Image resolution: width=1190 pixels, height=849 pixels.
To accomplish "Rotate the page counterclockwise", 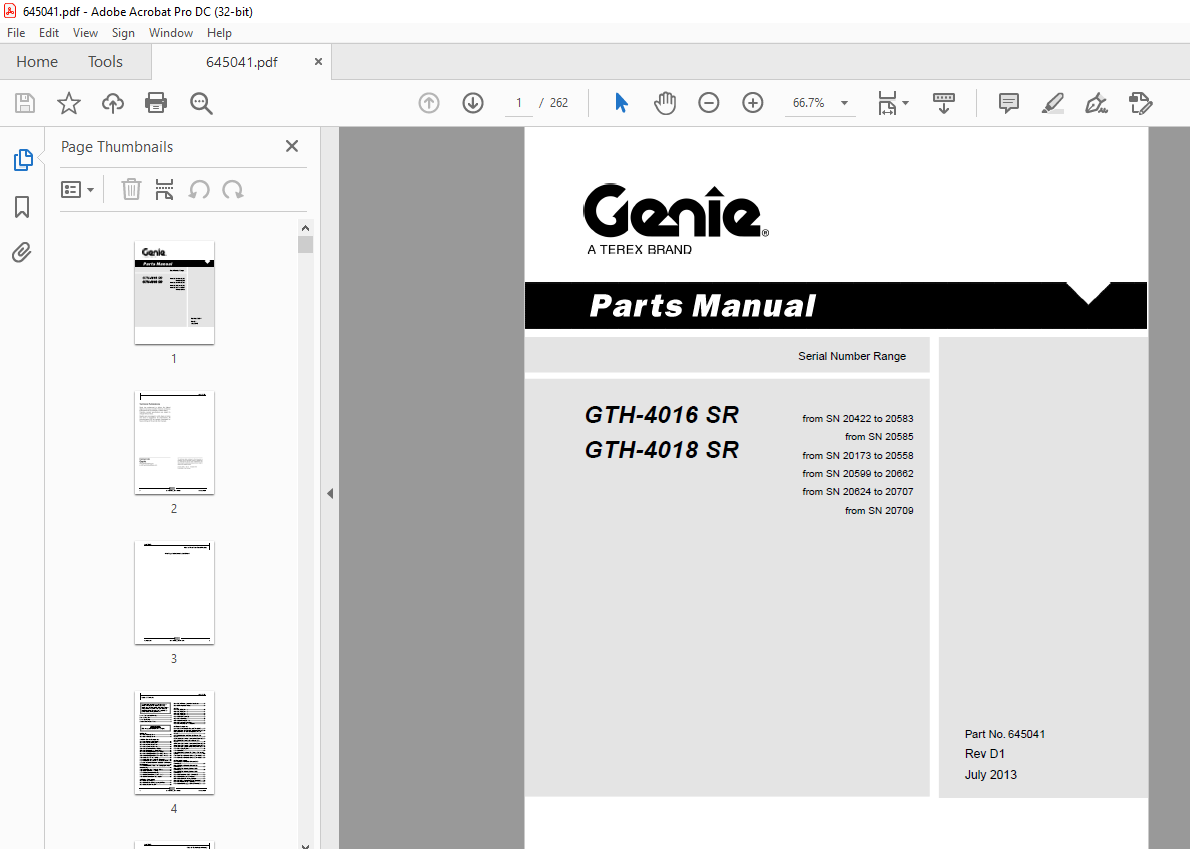I will [199, 190].
